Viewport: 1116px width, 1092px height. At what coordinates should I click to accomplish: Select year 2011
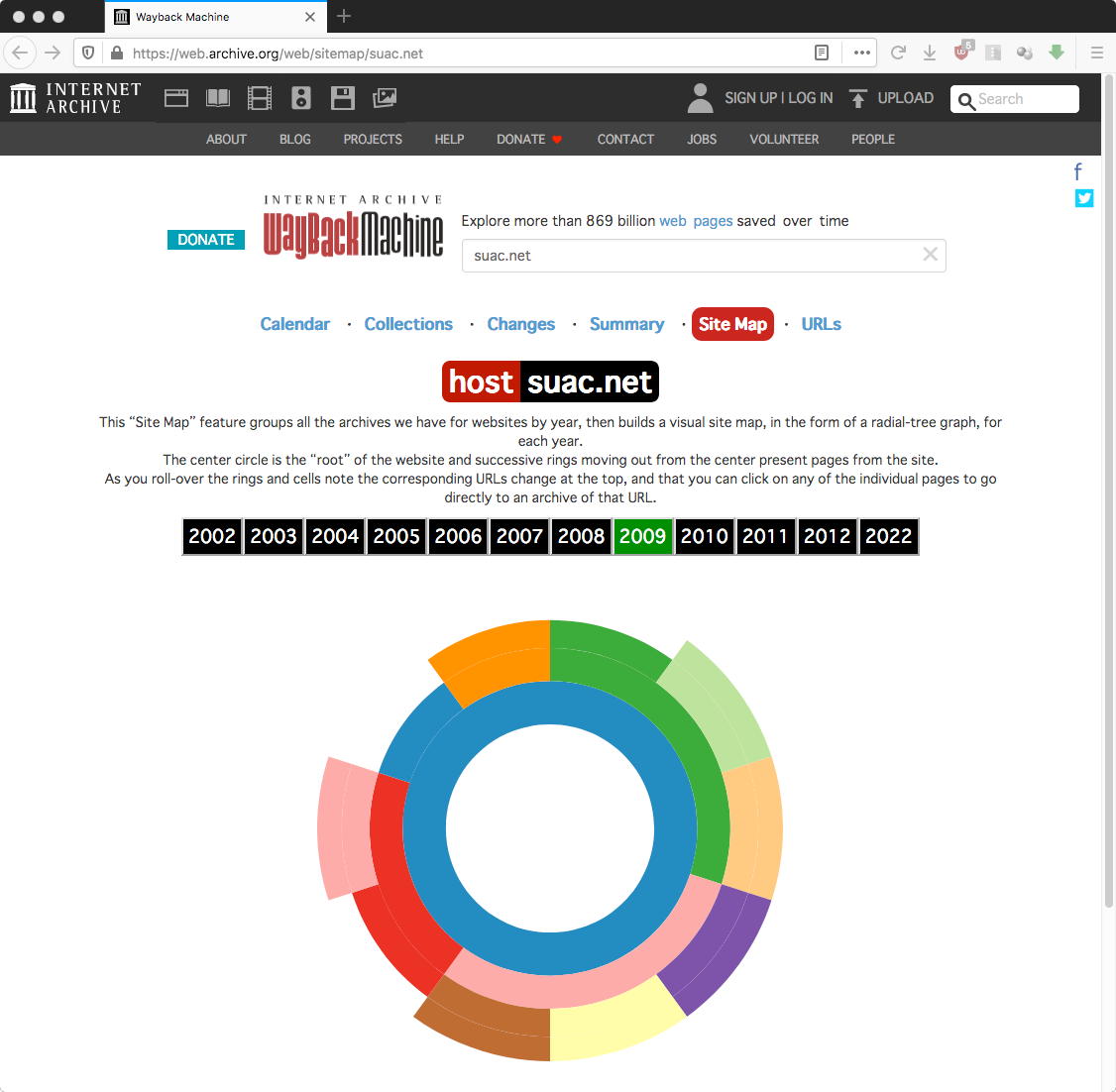tap(765, 536)
